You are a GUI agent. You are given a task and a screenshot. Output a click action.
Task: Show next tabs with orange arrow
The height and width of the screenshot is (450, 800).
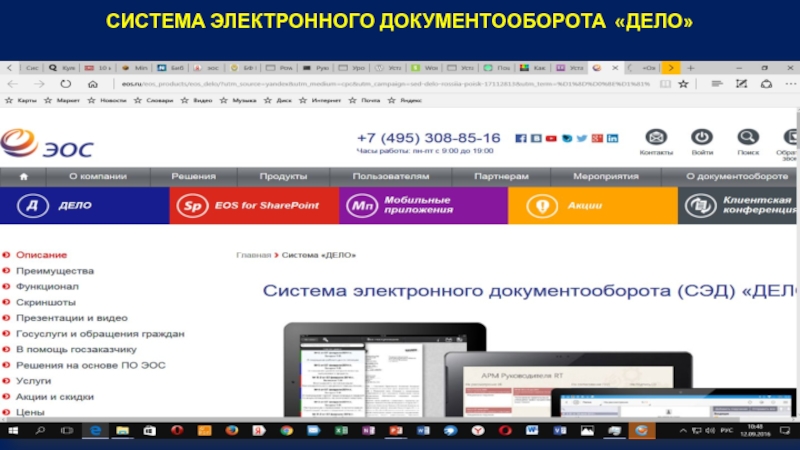[x=670, y=68]
